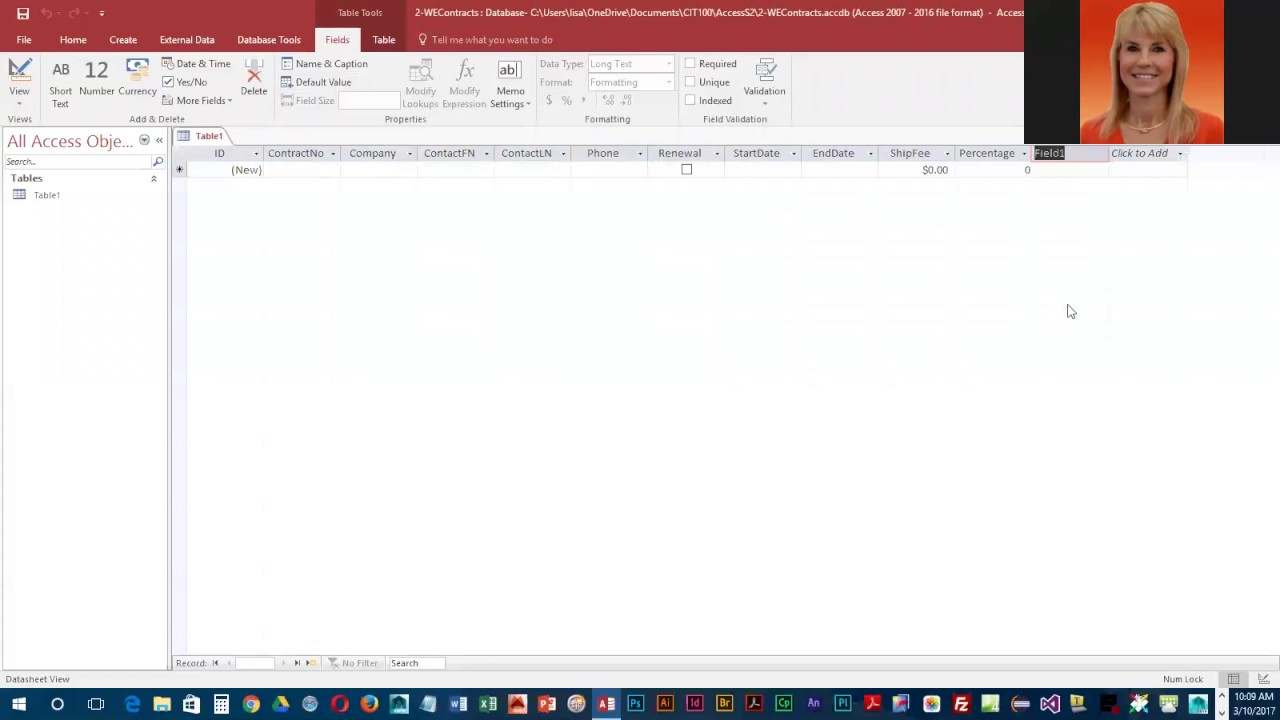The height and width of the screenshot is (720, 1280).
Task: Open the All Access Objects pane menu
Action: coord(144,141)
